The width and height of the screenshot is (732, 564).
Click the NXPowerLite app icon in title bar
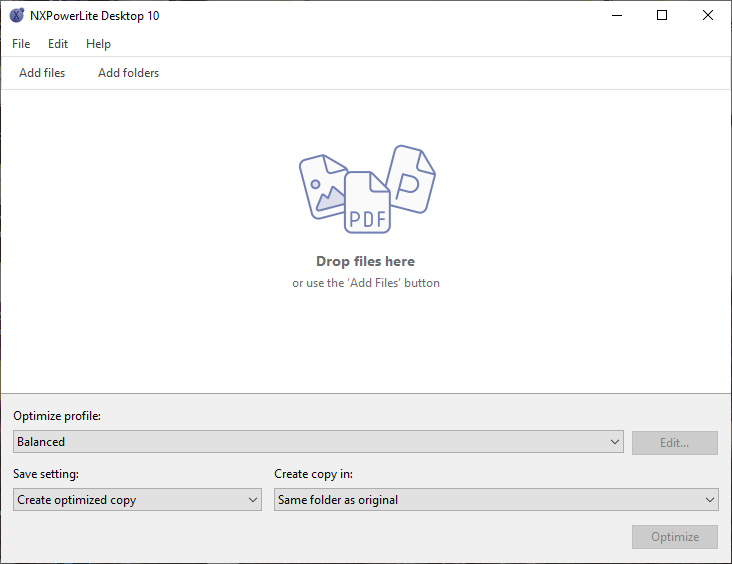17,15
